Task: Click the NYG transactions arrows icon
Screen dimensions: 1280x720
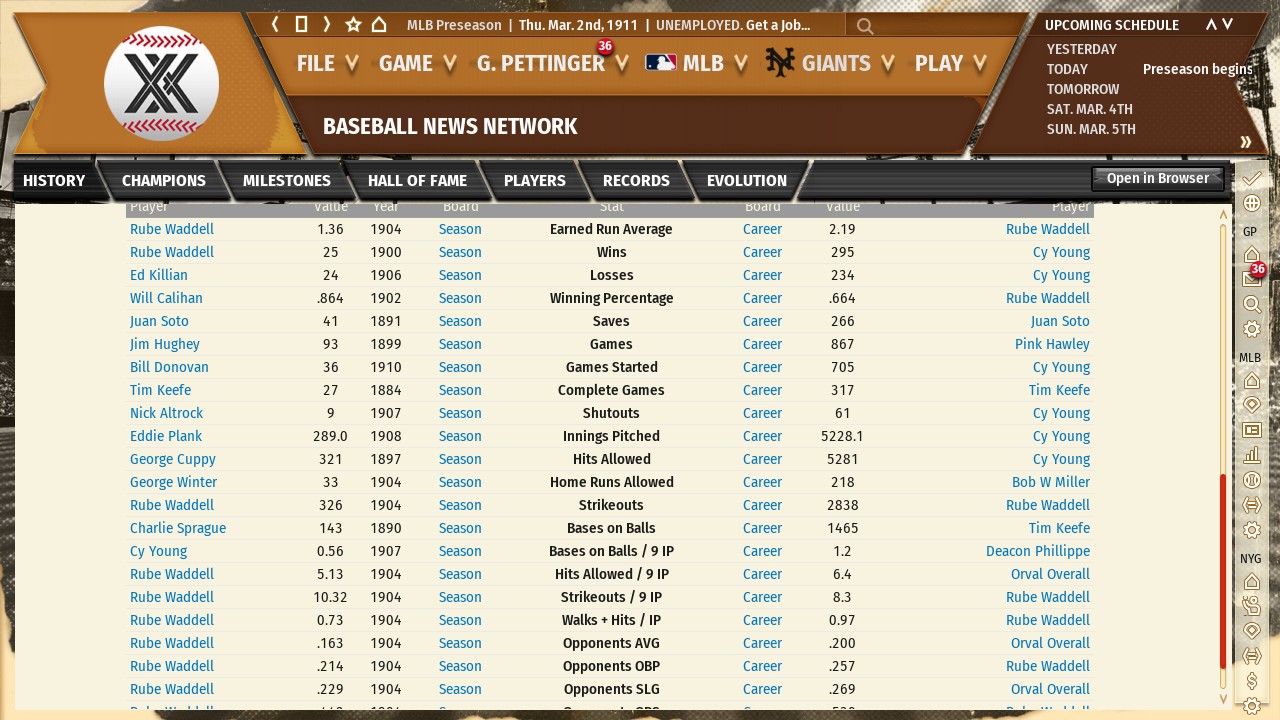Action: coord(1251,656)
